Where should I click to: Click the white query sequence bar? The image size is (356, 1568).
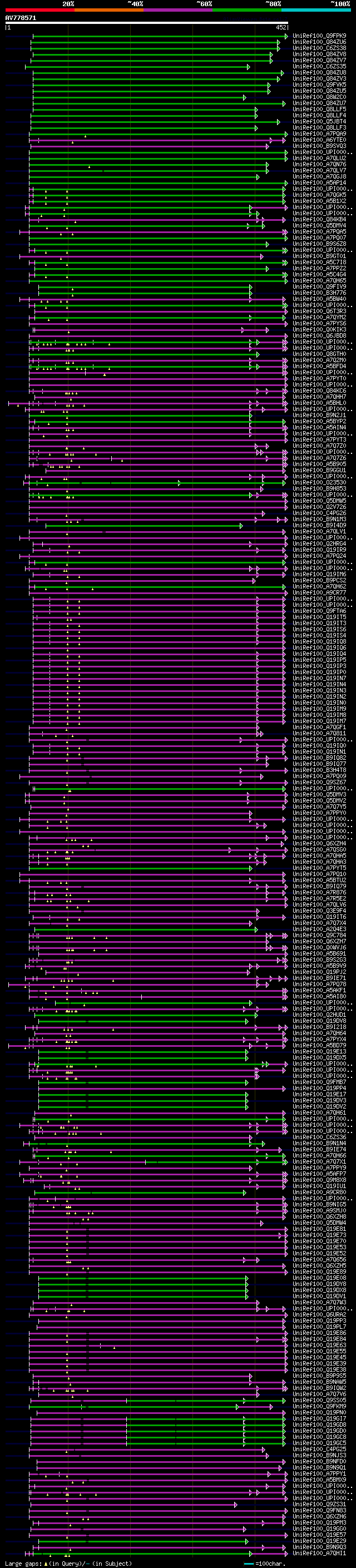[147, 22]
